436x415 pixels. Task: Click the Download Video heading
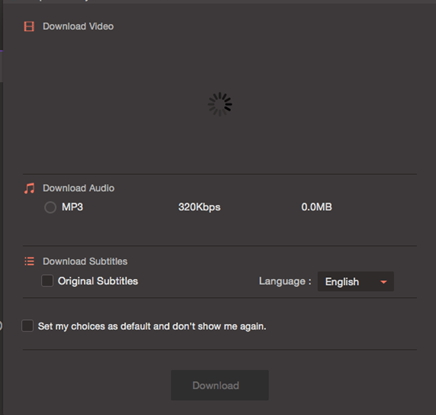(78, 26)
